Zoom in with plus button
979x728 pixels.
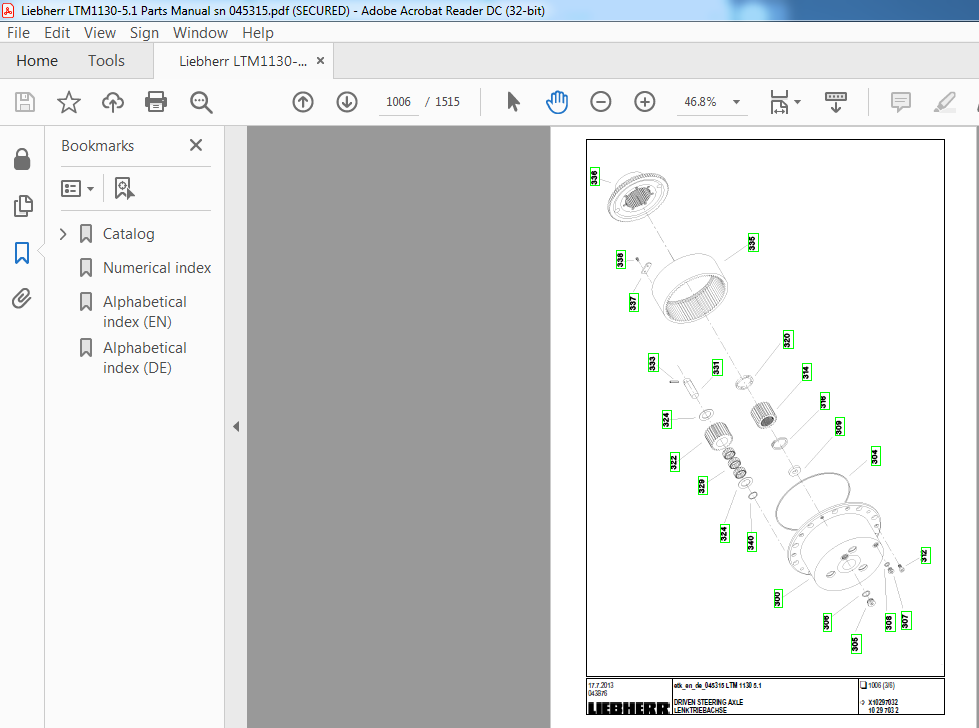click(x=644, y=102)
